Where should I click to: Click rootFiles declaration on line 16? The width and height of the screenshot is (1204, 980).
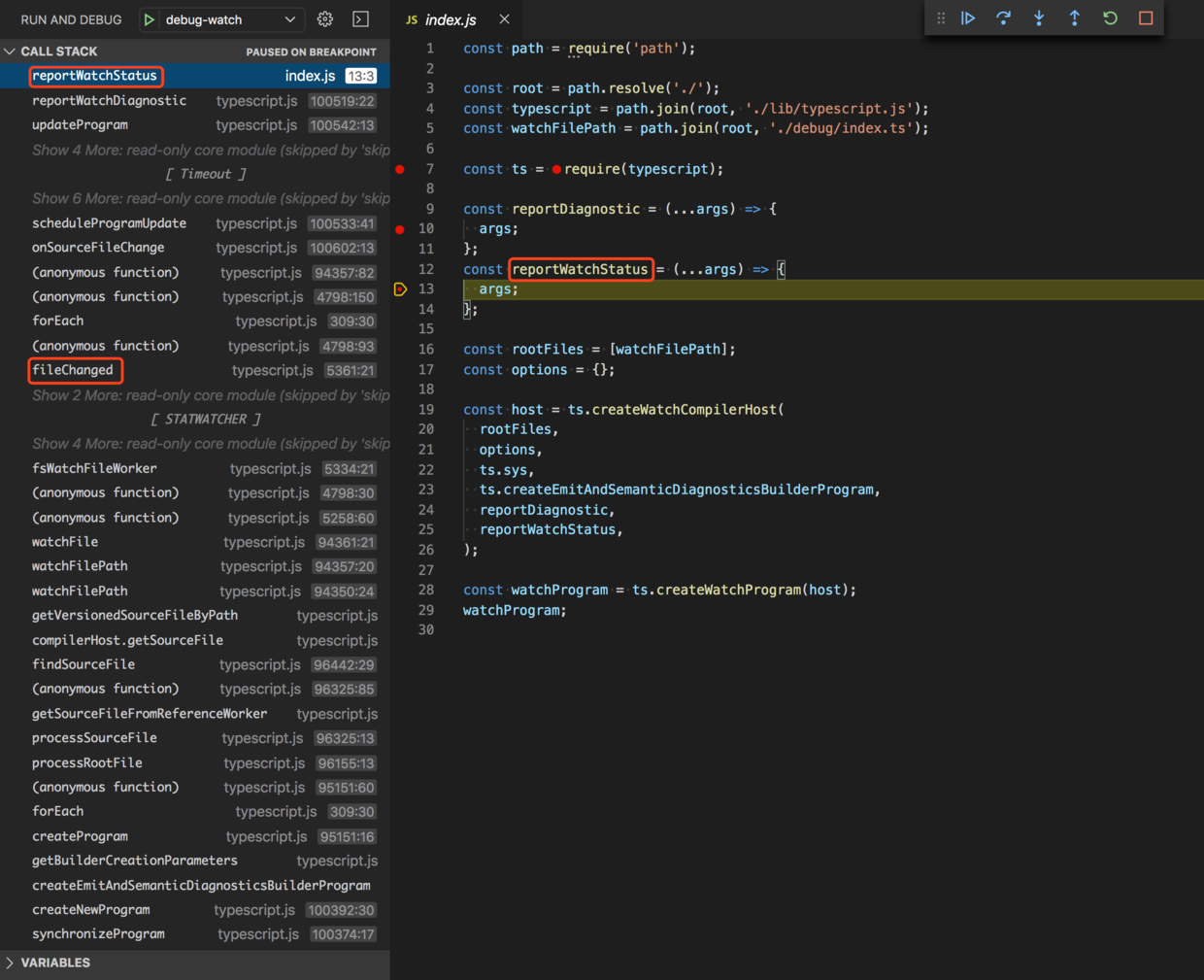tap(548, 350)
